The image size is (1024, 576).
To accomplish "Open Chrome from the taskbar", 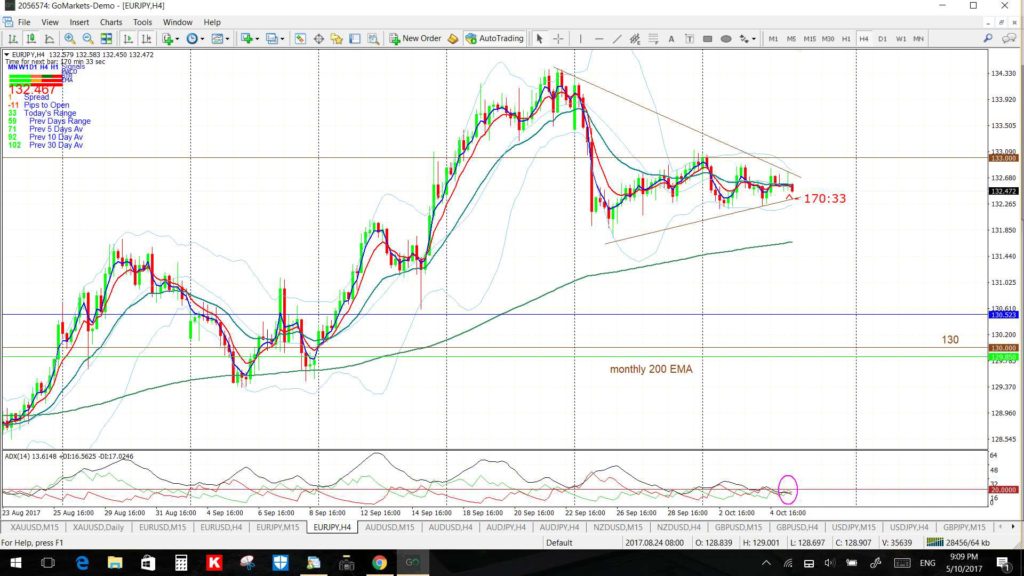I will click(379, 563).
